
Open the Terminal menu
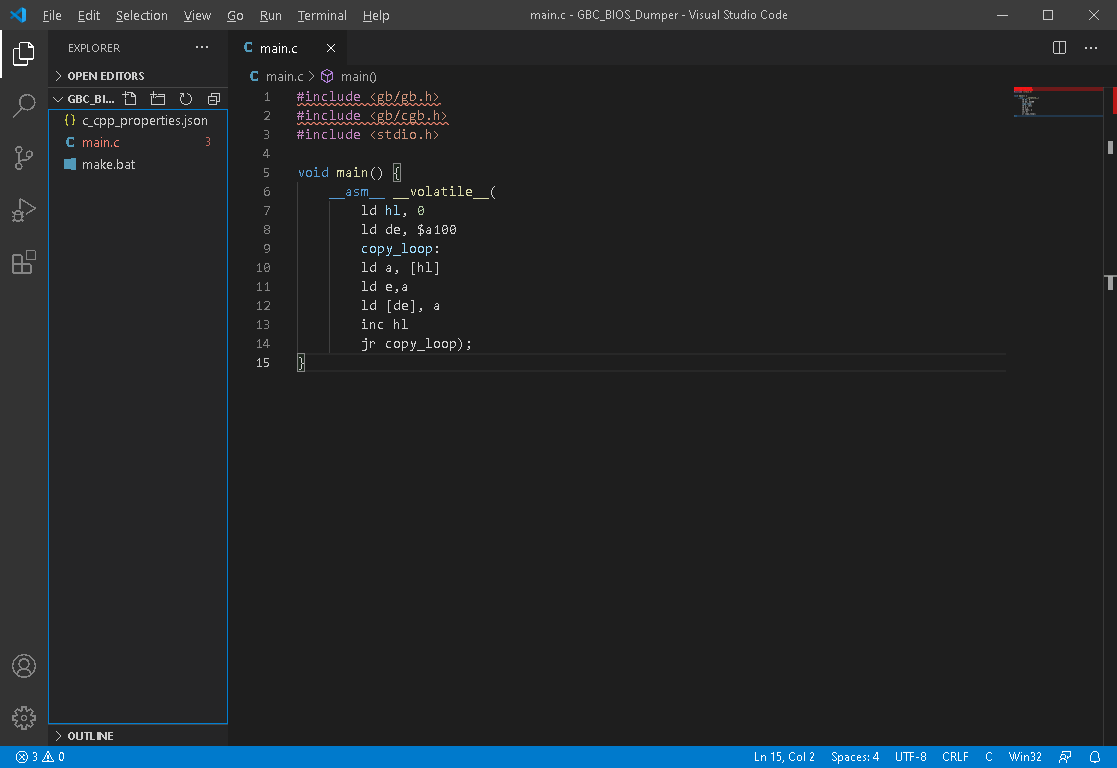(x=322, y=15)
